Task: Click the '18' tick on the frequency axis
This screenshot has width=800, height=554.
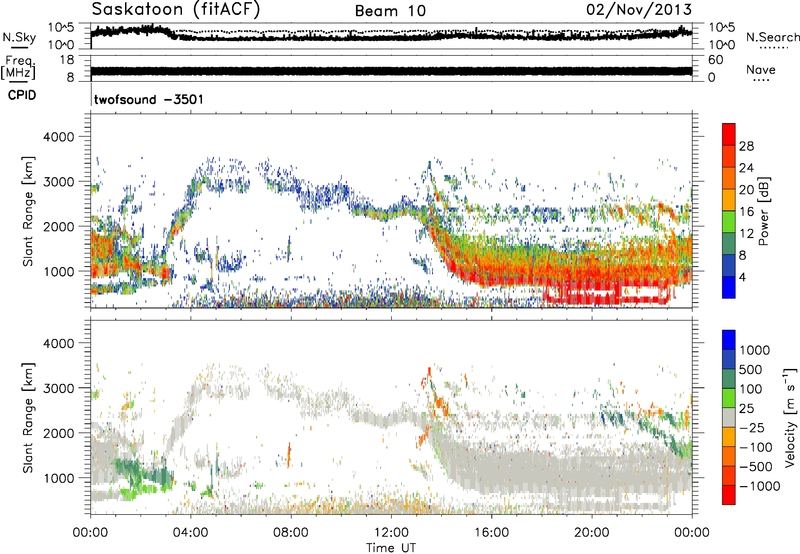Action: point(66,60)
